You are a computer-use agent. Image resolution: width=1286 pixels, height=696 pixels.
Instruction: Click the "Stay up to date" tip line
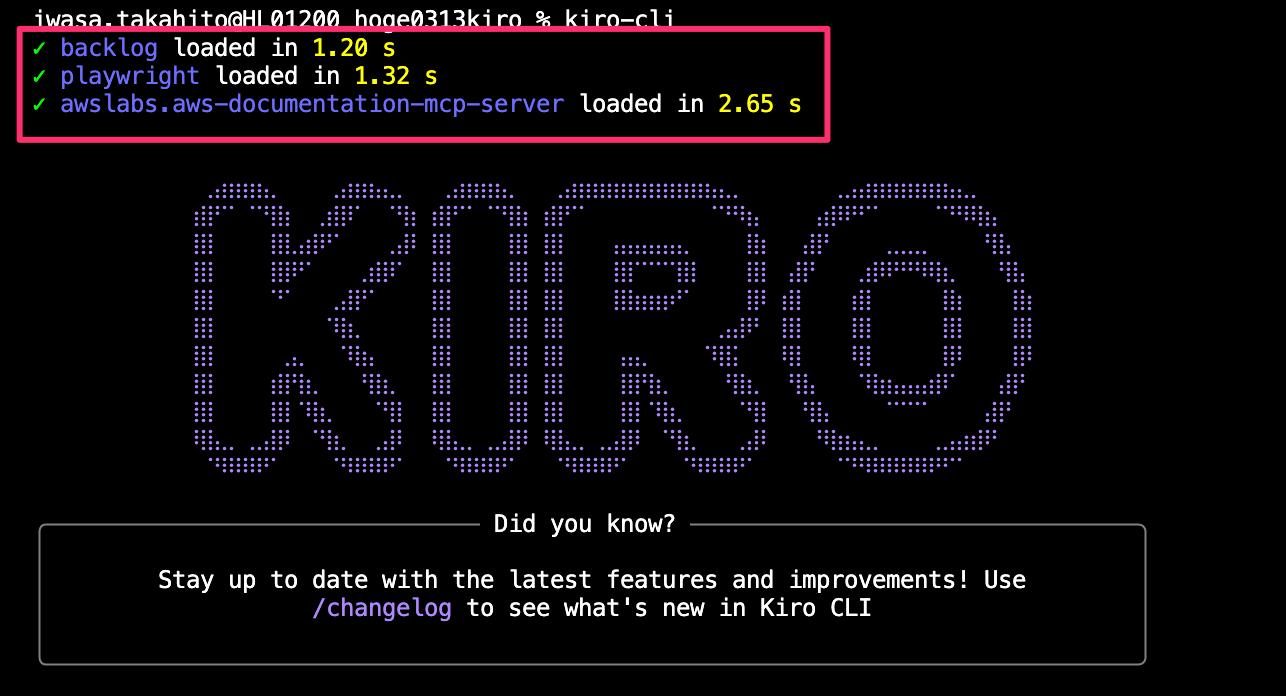click(592, 580)
